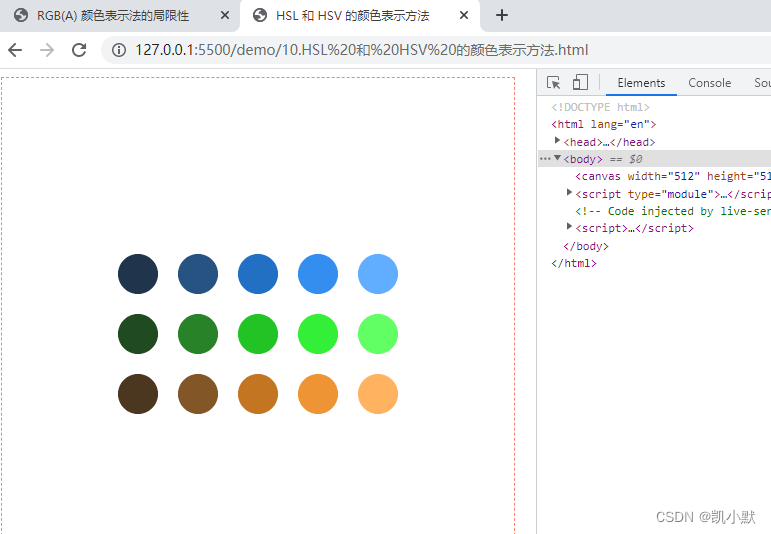The width and height of the screenshot is (771, 534).
Task: Click the bright blue fourth circle
Action: pos(318,274)
